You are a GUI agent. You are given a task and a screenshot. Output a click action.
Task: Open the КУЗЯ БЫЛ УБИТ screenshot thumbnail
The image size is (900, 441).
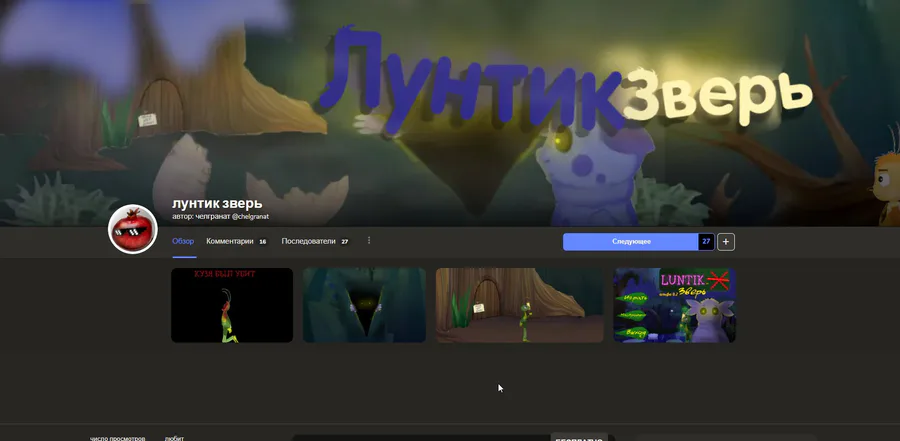(x=232, y=305)
